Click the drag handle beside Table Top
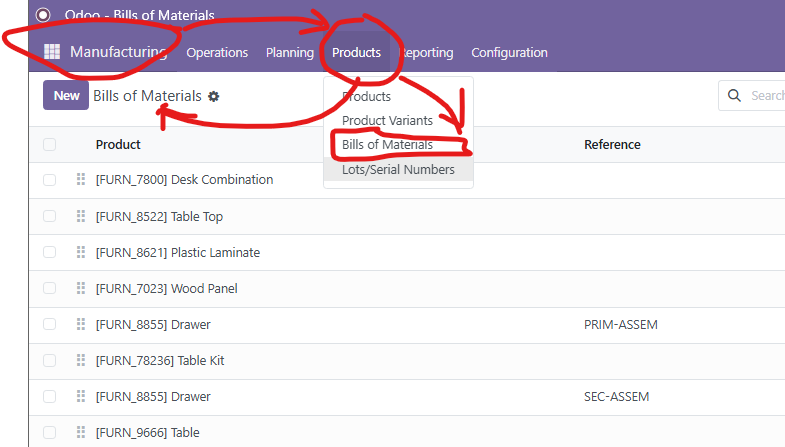The height and width of the screenshot is (447, 785). 81,216
